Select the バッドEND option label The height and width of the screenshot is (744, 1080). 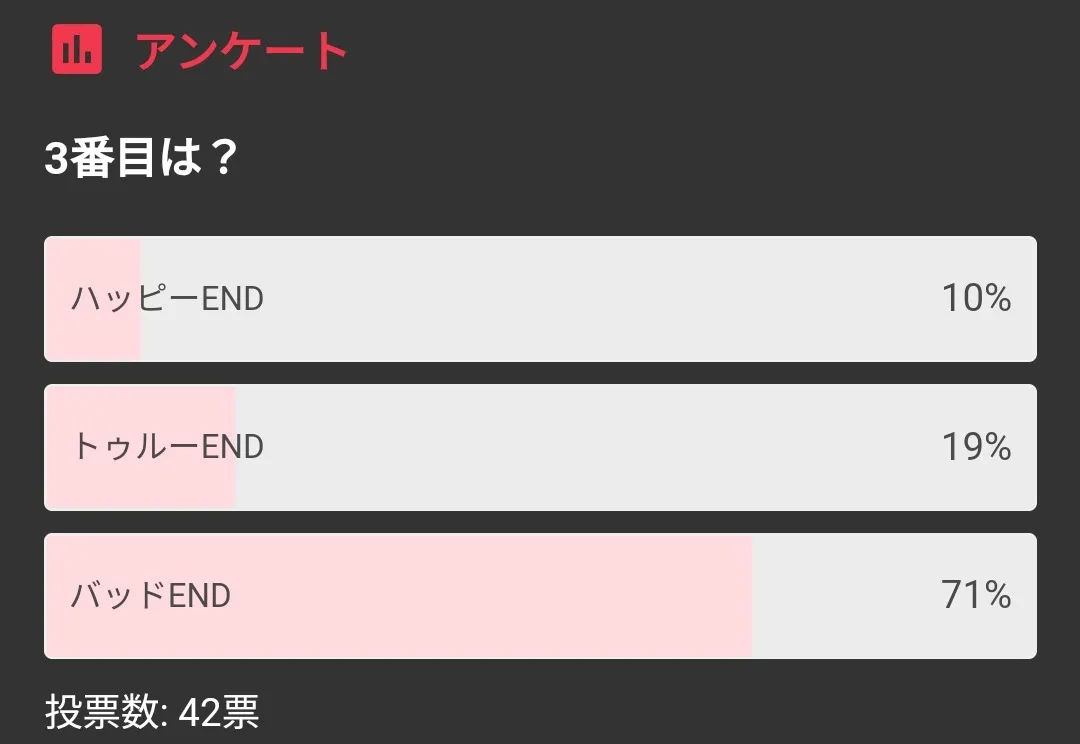(x=150, y=596)
